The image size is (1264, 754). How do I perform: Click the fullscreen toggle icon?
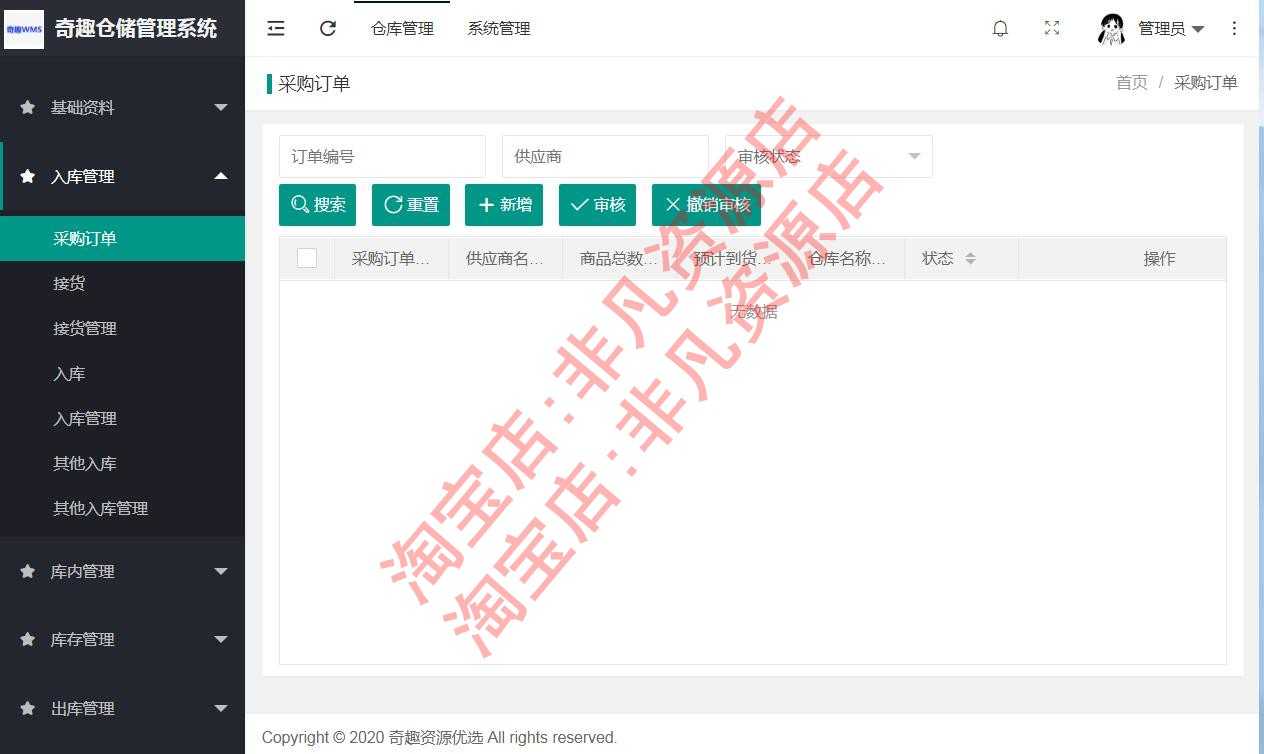pyautogui.click(x=1051, y=28)
